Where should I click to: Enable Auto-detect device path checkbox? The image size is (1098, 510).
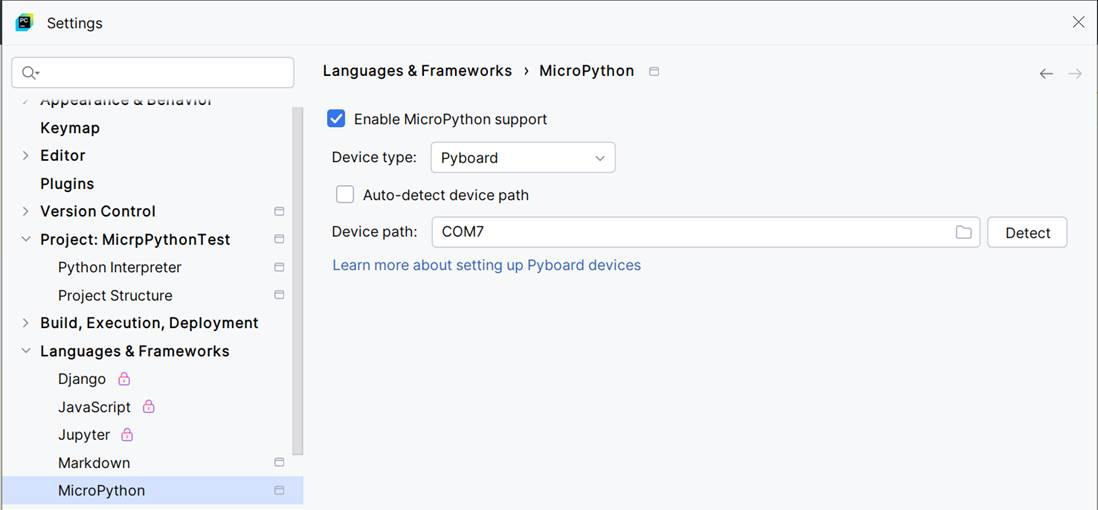point(345,194)
